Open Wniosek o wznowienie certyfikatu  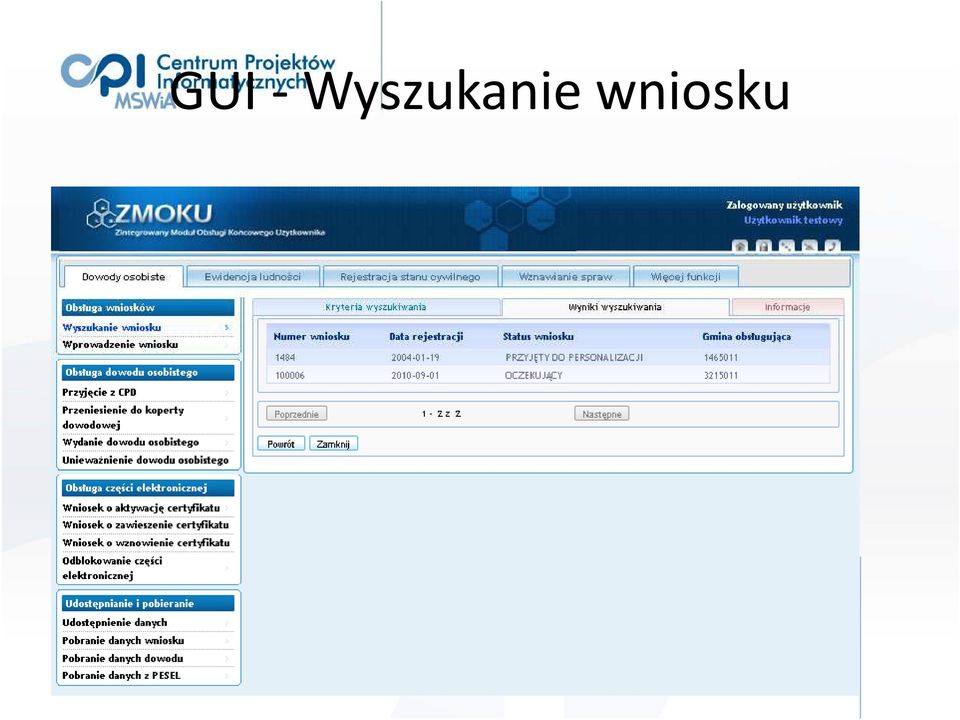pyautogui.click(x=146, y=542)
